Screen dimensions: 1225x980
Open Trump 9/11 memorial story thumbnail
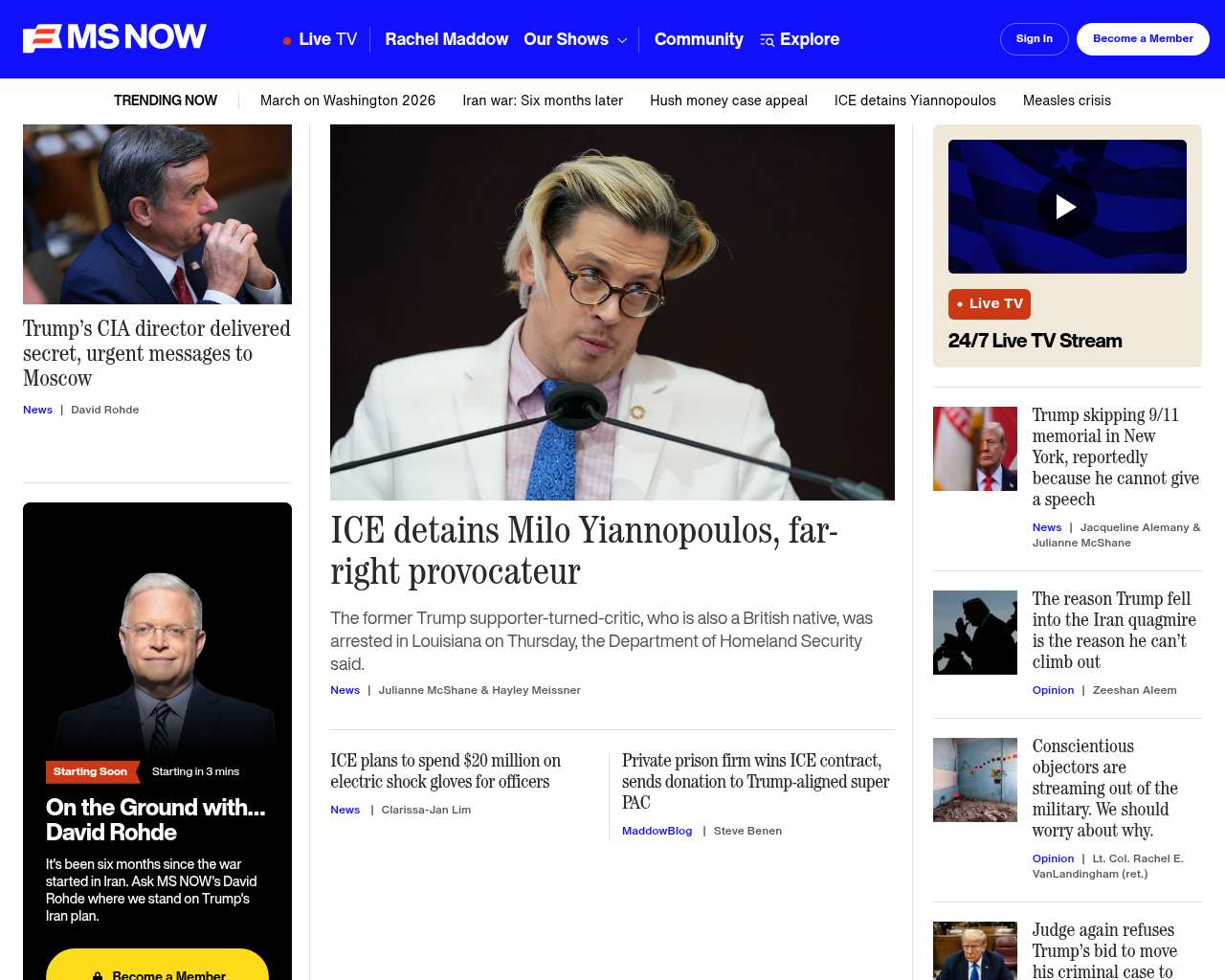[975, 449]
